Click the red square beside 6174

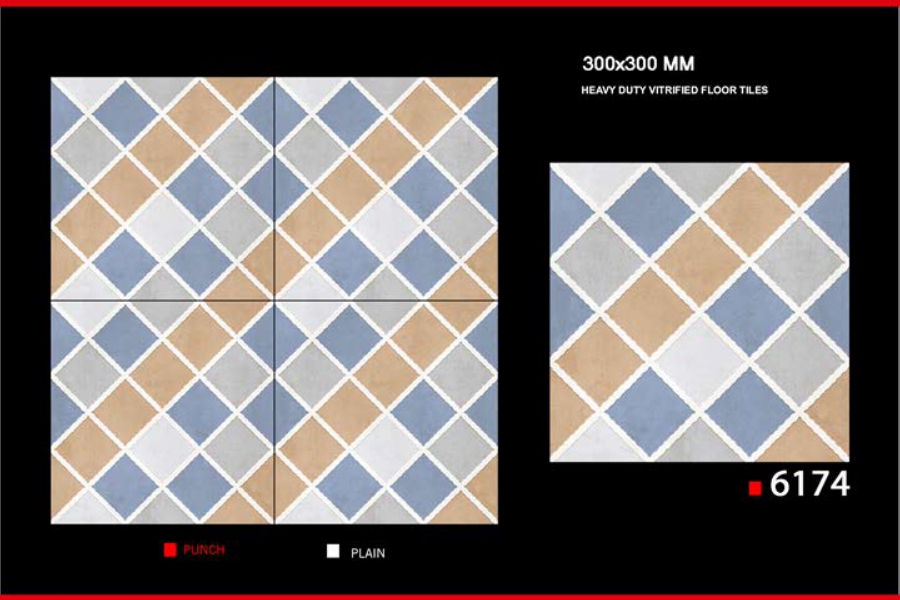point(755,488)
